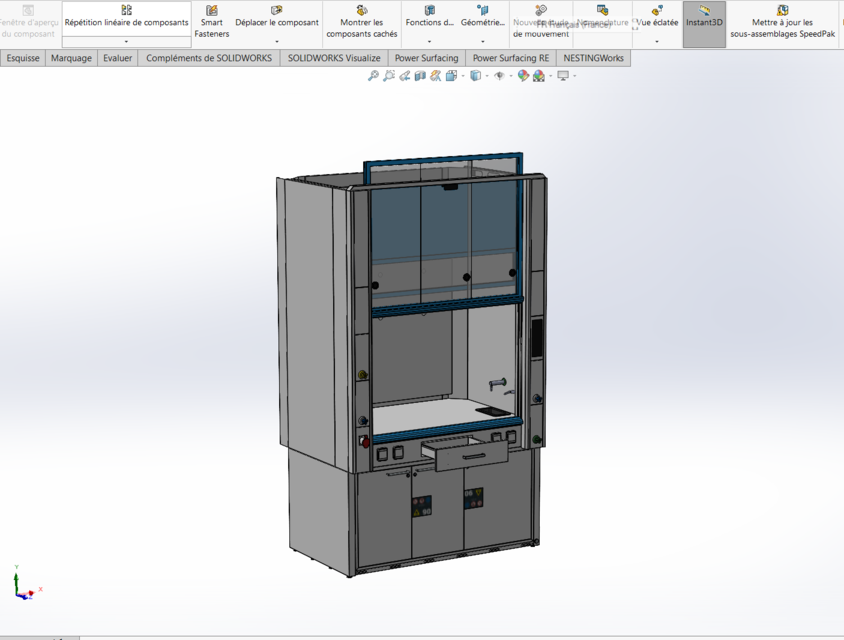Select Répétition linéaire de composants
The height and width of the screenshot is (640, 844).
tap(126, 22)
